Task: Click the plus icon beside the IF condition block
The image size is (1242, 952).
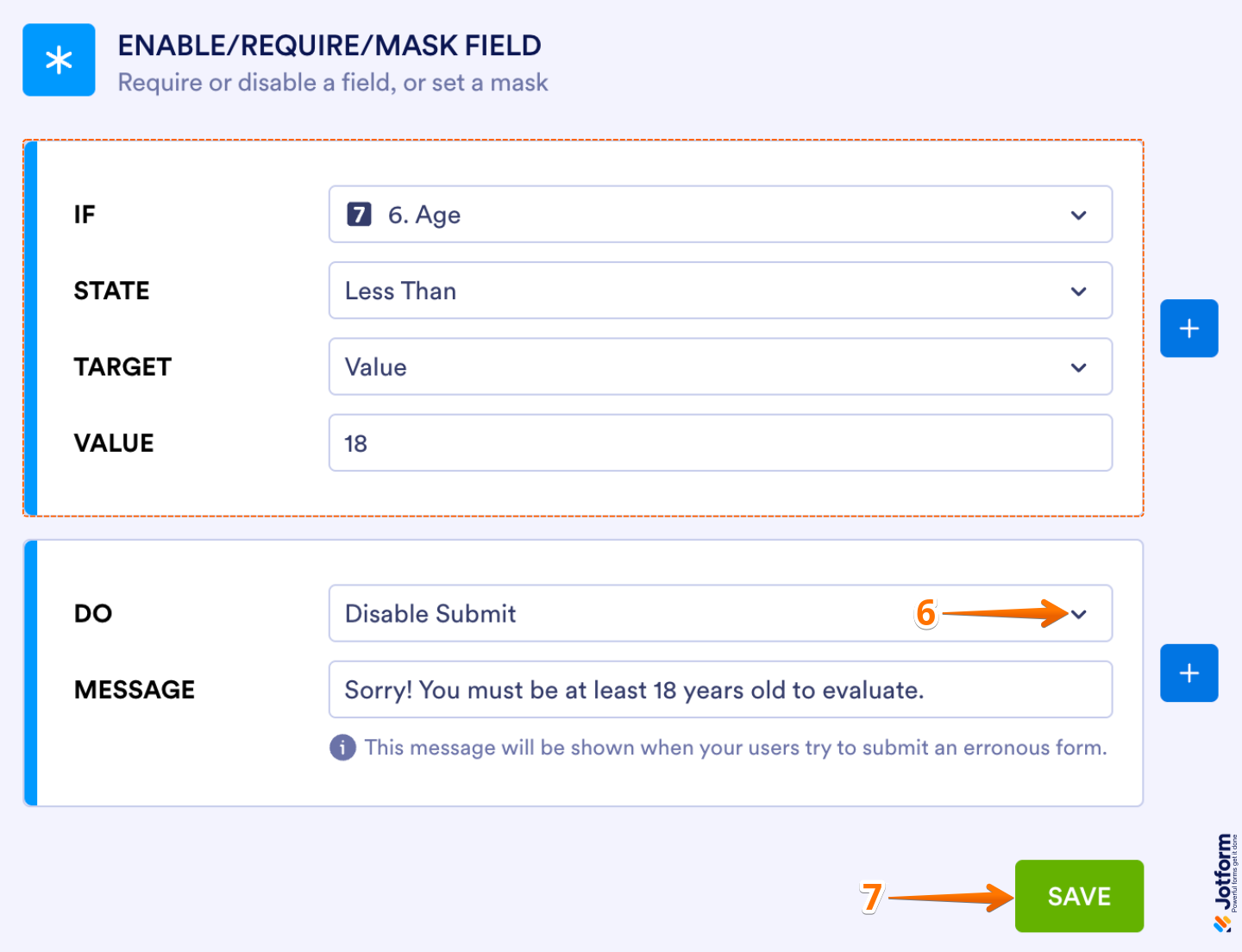Action: coord(1189,328)
